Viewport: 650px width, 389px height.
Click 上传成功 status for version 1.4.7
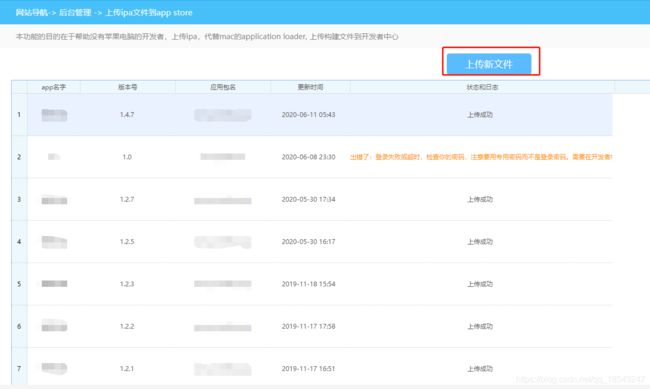click(480, 114)
